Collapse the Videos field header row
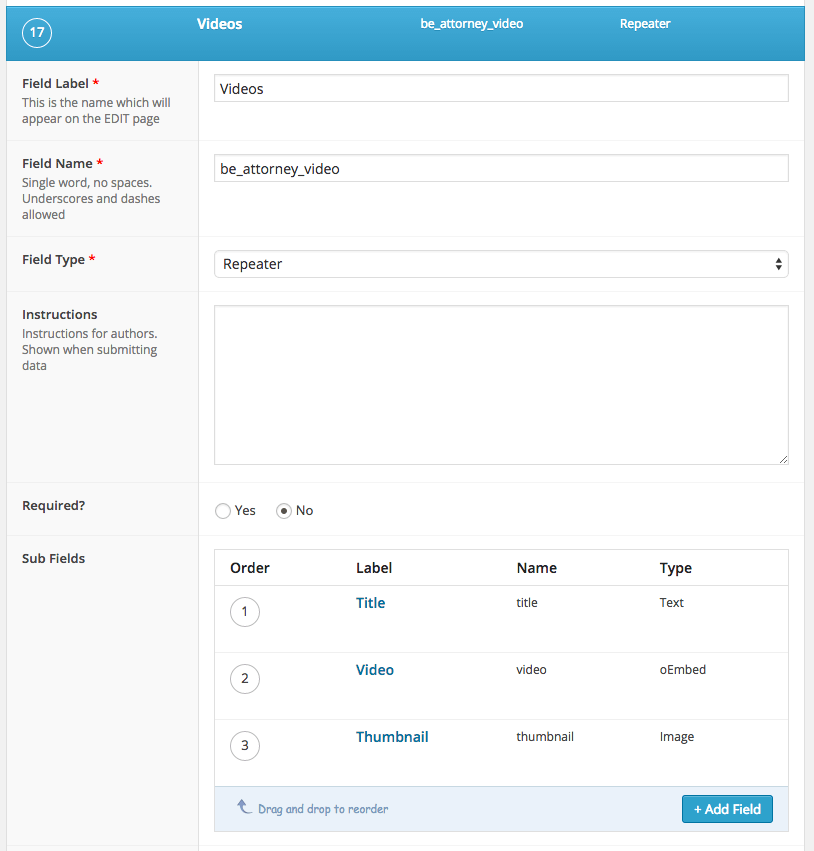Viewport: 814px width, 851px height. pos(405,33)
